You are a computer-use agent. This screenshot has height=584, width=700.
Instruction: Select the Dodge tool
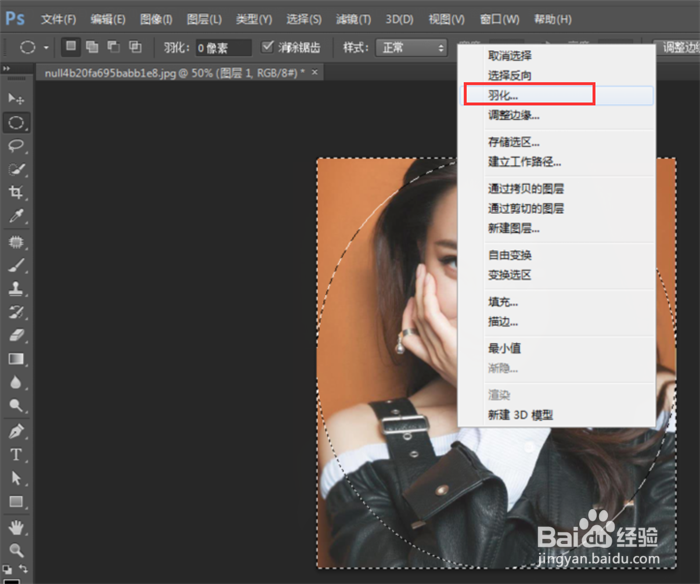[x=16, y=405]
